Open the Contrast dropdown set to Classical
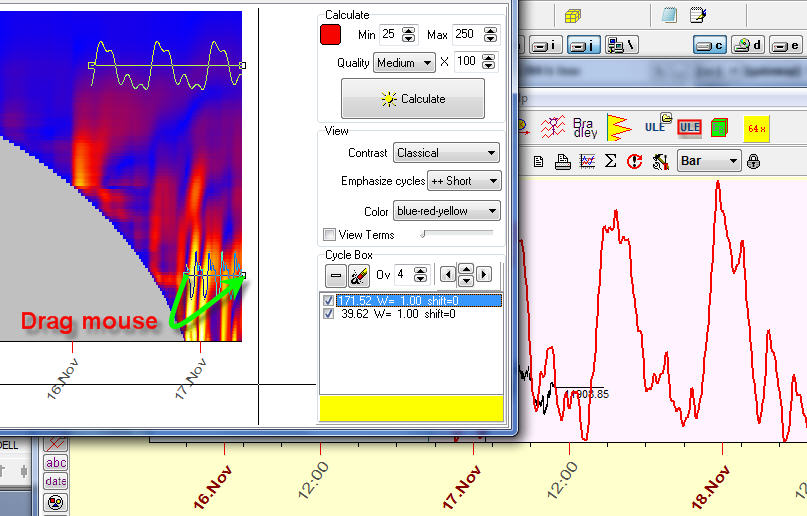The image size is (807, 516). pyautogui.click(x=446, y=153)
